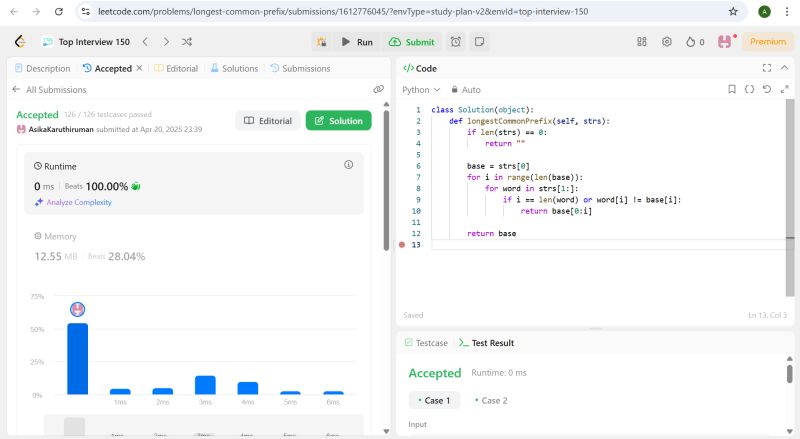Click the test result panel scrollbar
The image size is (800, 439).
pyautogui.click(x=790, y=374)
